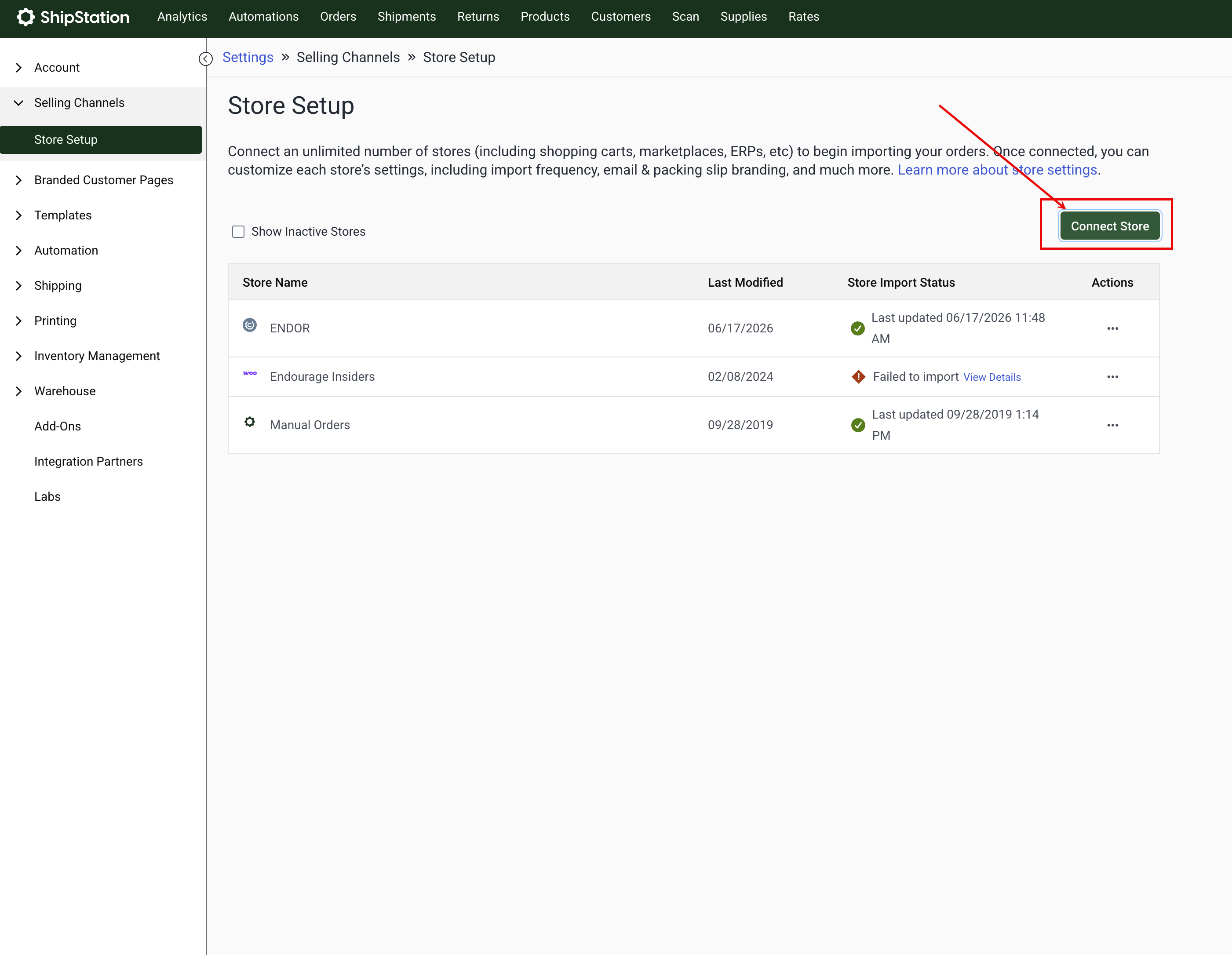Go to the Orders tab
1232x955 pixels.
pos(338,17)
